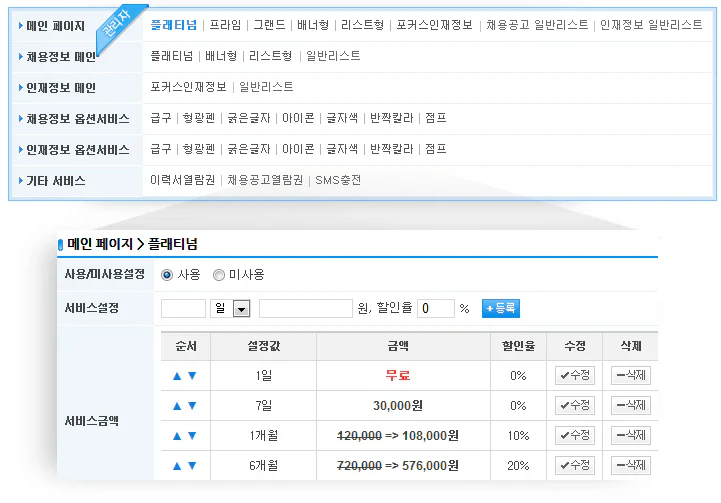Open 형광펜 under 인재정보 옵션서비스

[x=199, y=149]
